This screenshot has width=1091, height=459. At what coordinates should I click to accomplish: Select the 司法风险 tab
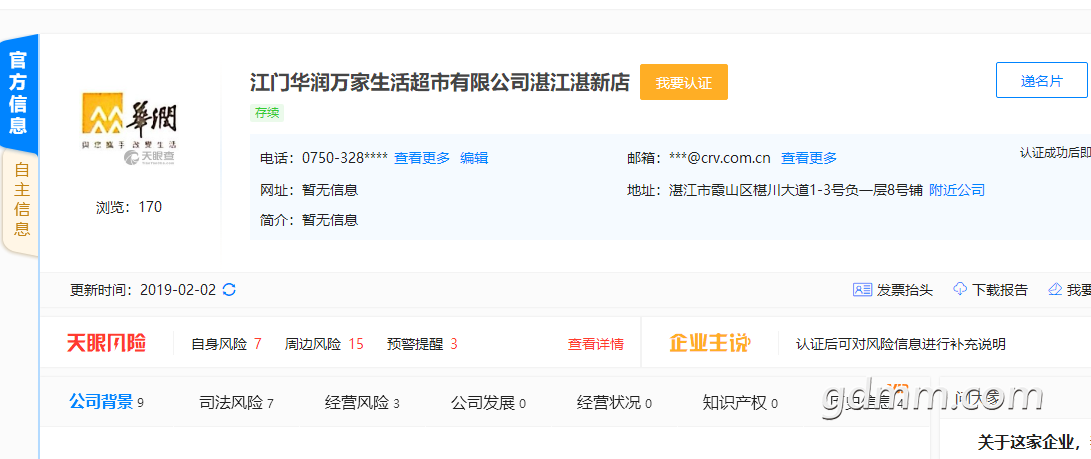tap(237, 403)
